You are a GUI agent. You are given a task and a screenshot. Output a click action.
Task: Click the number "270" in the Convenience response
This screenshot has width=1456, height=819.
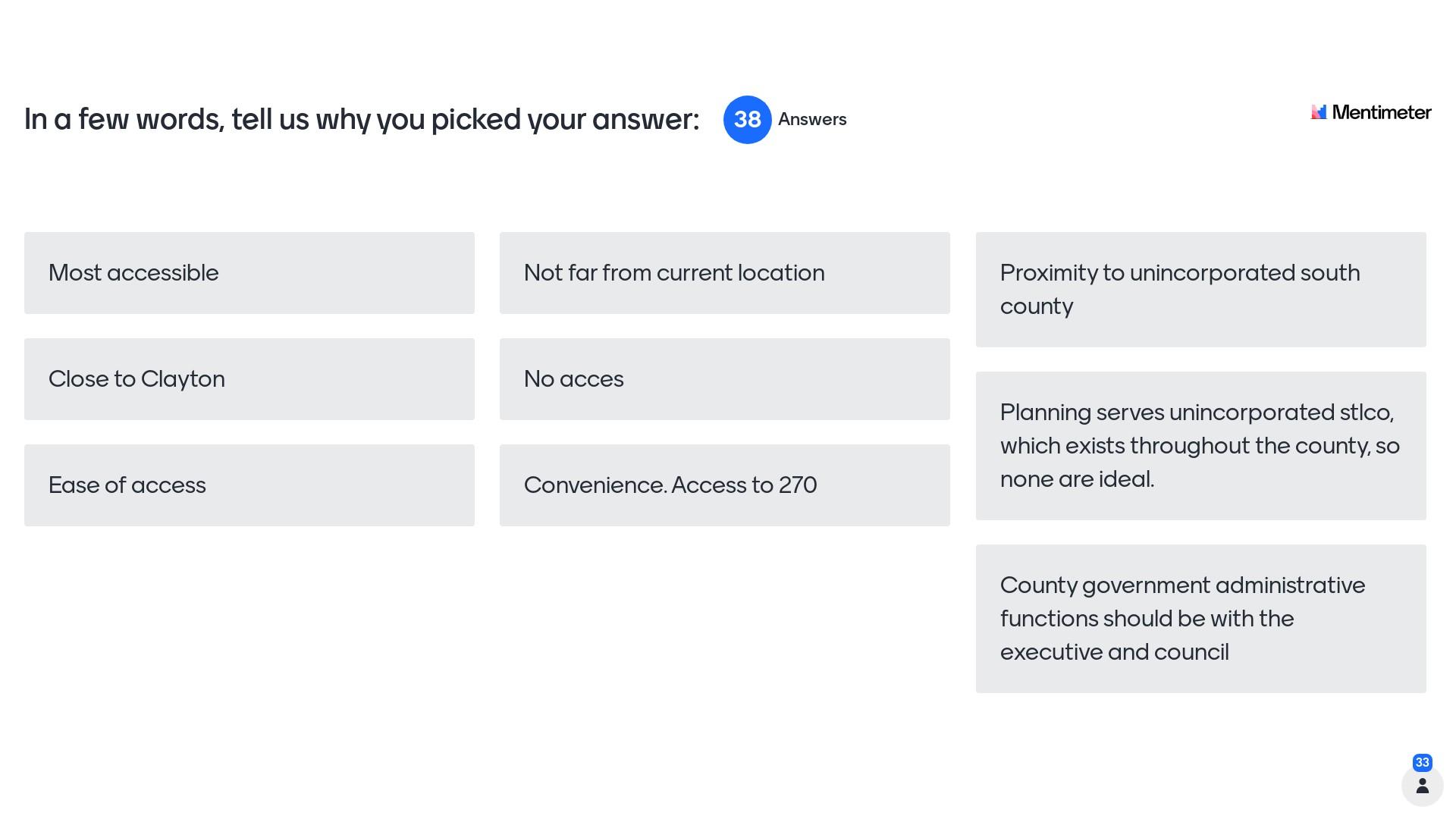tap(798, 485)
